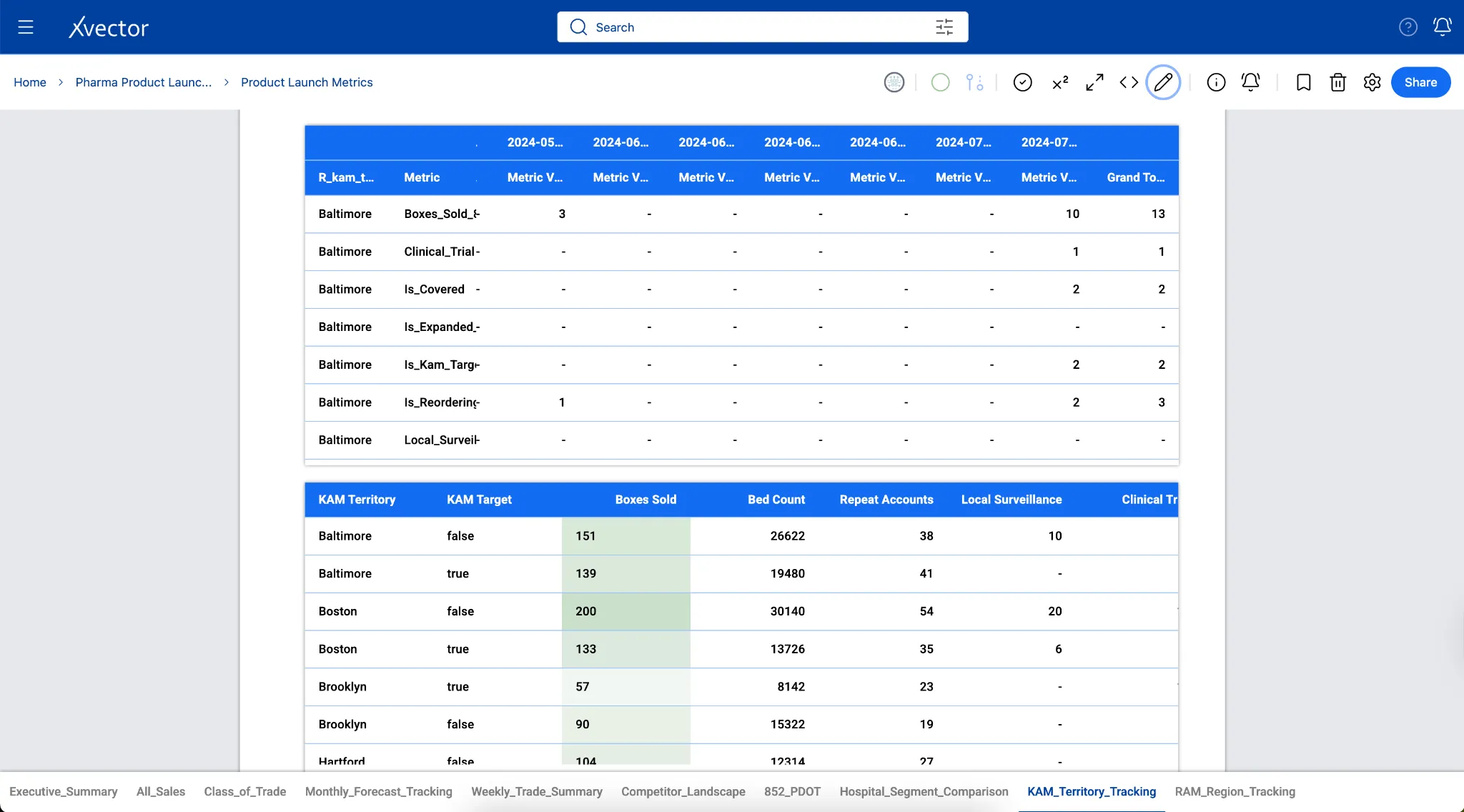Switch to All_Sales tab
1464x812 pixels.
[161, 791]
